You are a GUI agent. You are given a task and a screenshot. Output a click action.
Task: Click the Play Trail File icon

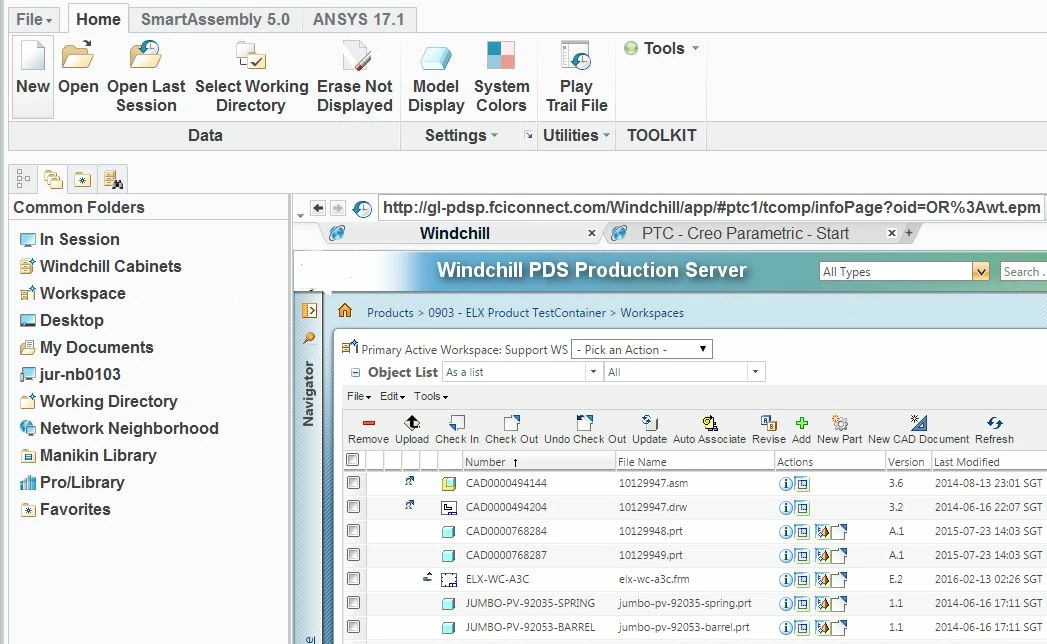pyautogui.click(x=576, y=55)
